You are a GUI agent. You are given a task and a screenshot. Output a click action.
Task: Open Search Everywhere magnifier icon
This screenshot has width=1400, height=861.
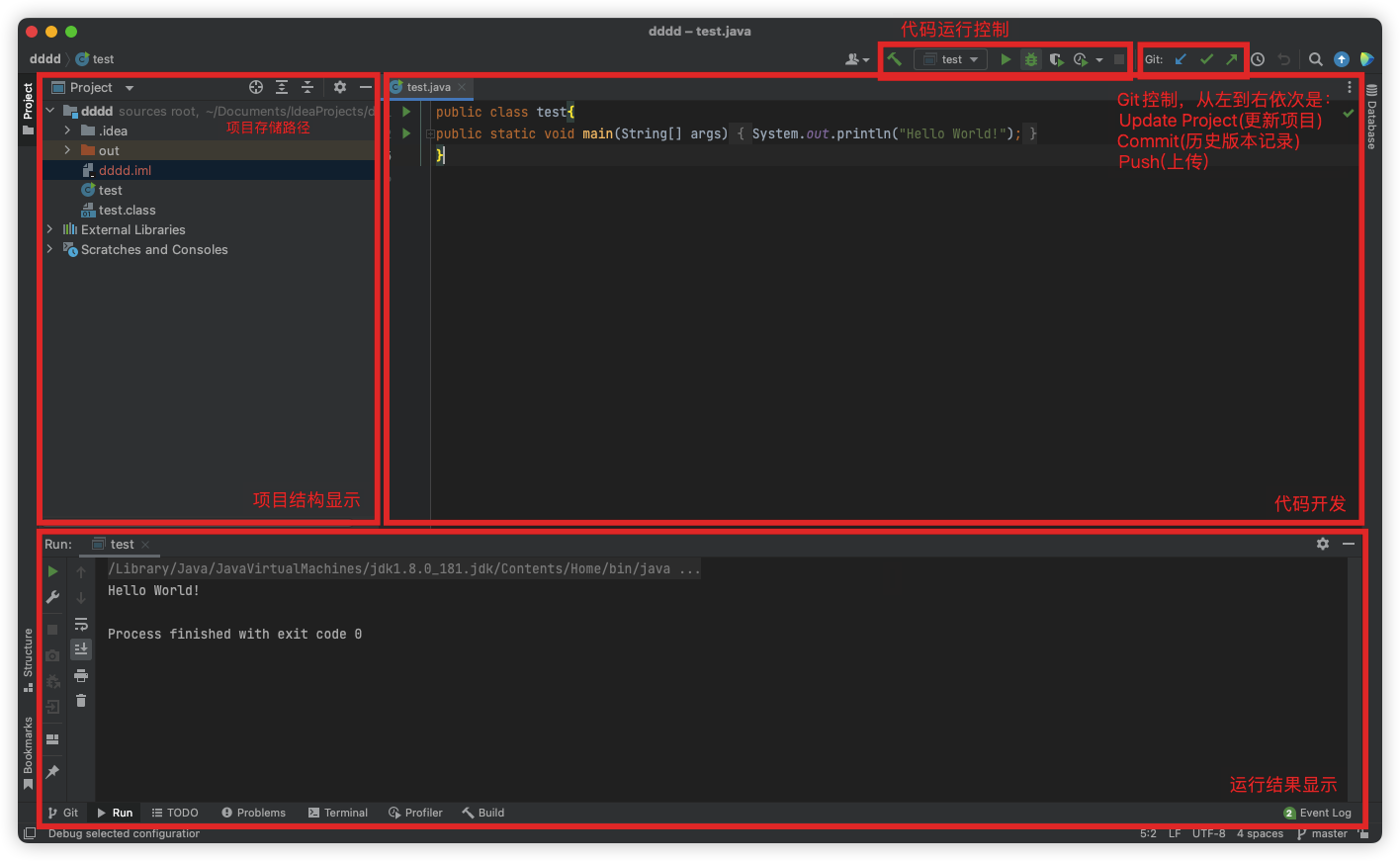pyautogui.click(x=1316, y=59)
